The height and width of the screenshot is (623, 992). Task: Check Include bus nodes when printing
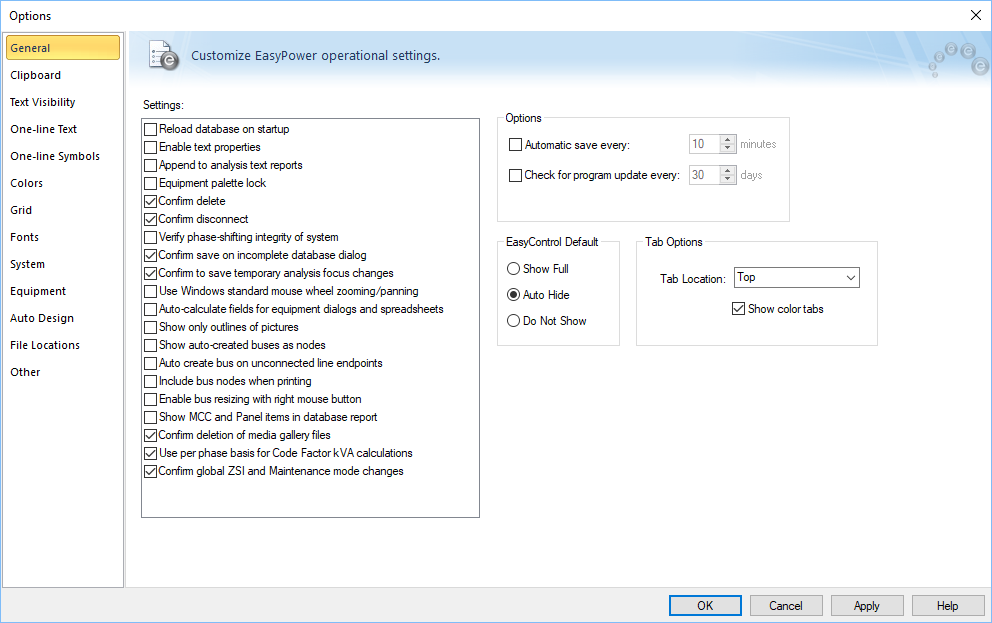(151, 381)
